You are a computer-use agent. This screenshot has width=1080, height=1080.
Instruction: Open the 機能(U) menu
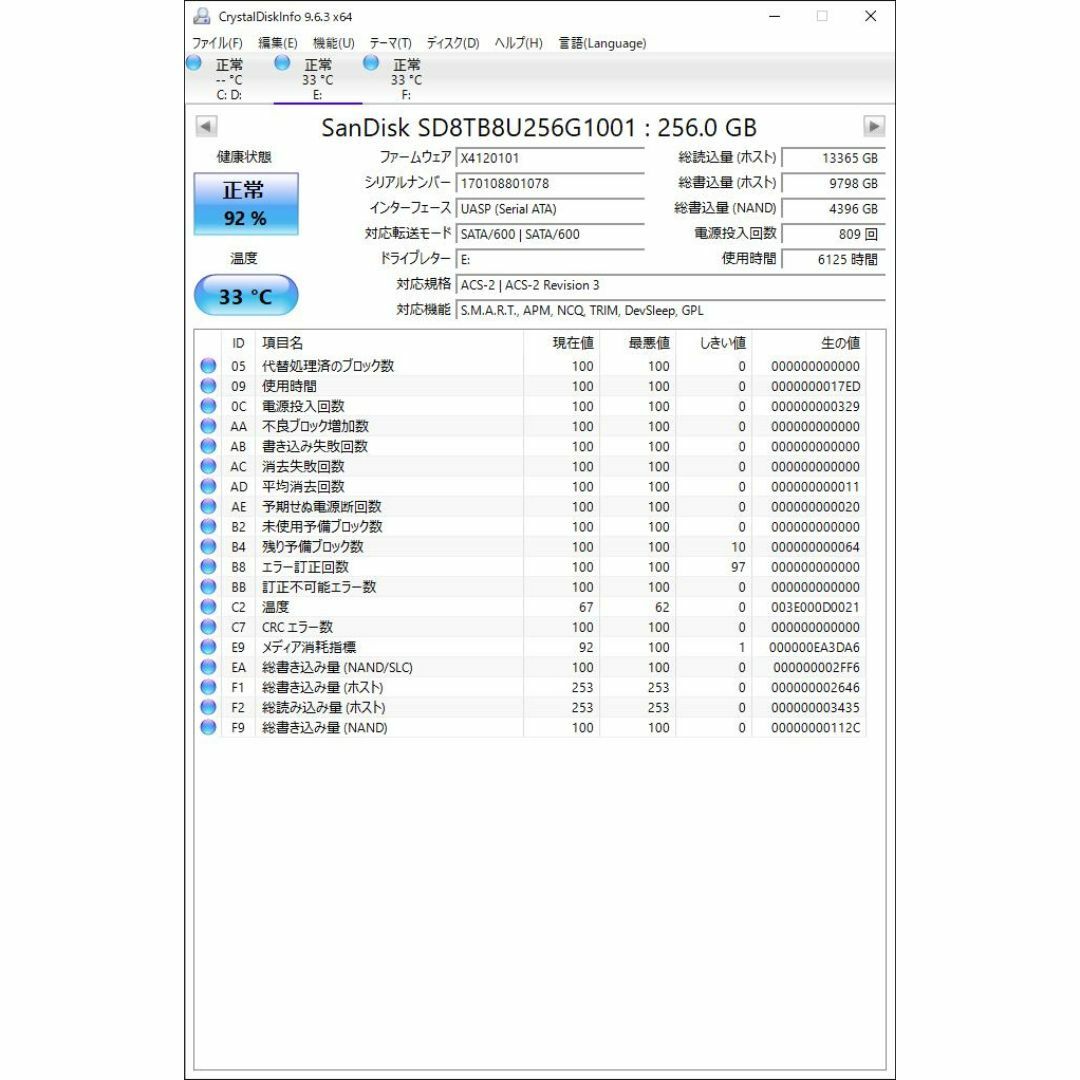[333, 43]
